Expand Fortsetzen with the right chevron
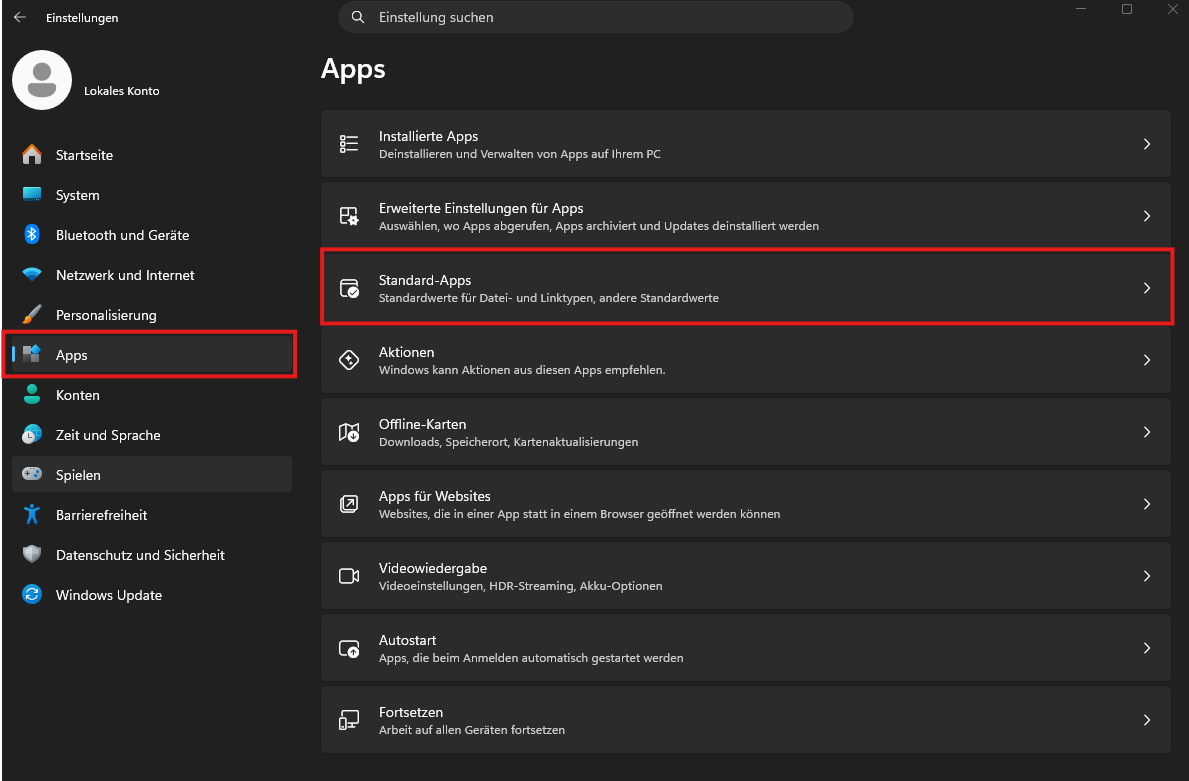 point(1146,719)
